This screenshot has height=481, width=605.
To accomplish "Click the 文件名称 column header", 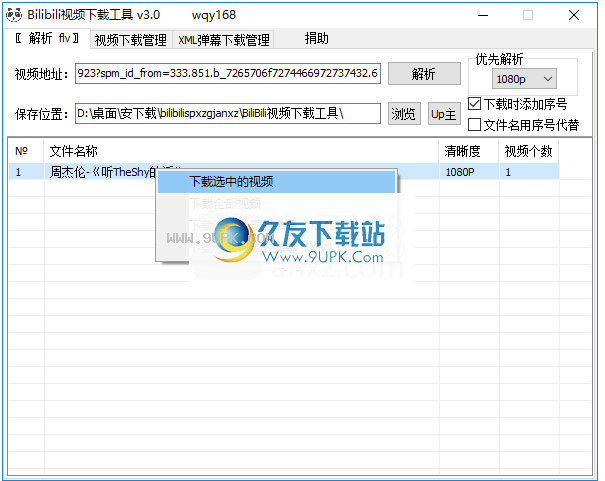I will click(241, 151).
